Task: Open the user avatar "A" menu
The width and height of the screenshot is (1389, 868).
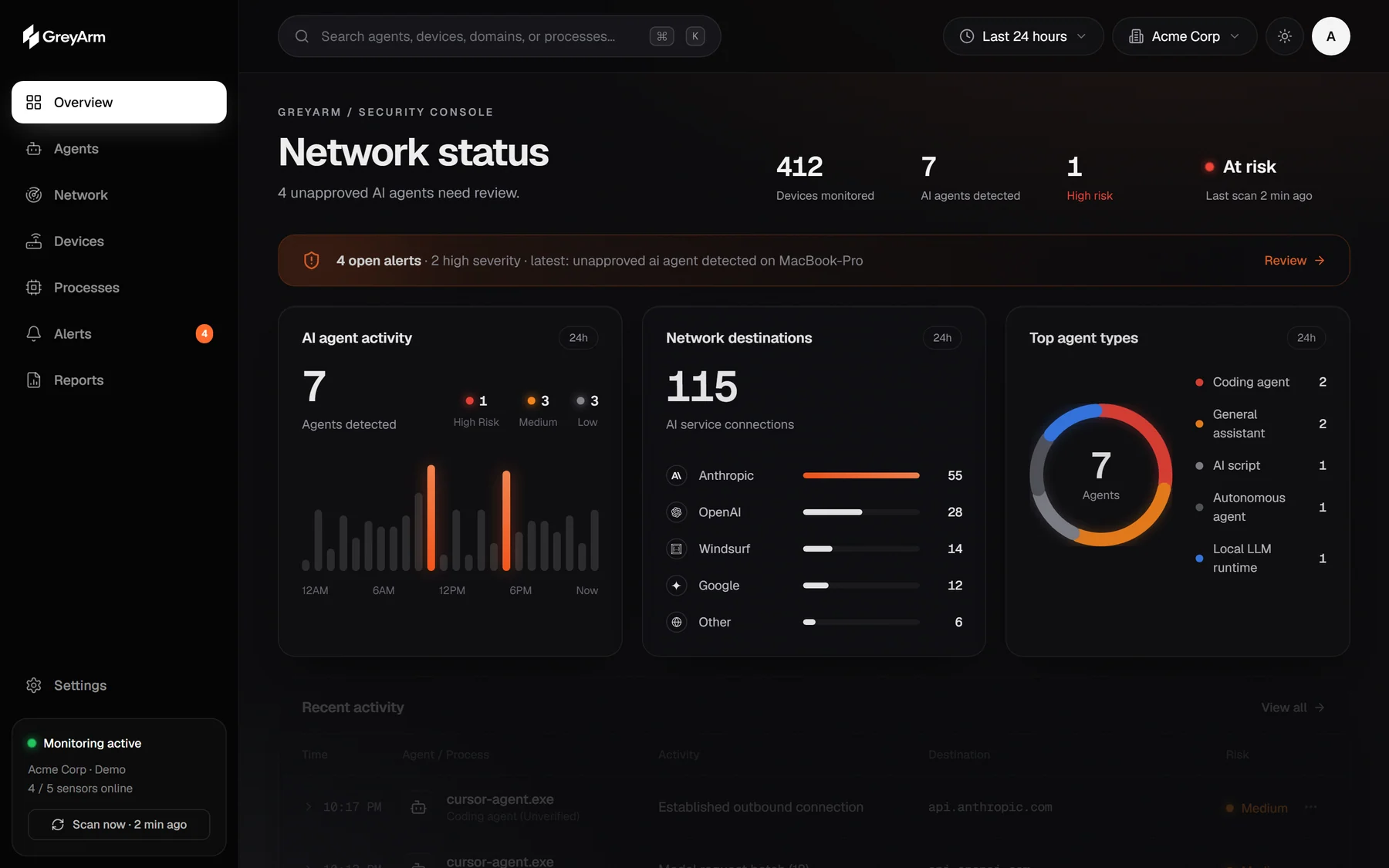Action: 1331,36
